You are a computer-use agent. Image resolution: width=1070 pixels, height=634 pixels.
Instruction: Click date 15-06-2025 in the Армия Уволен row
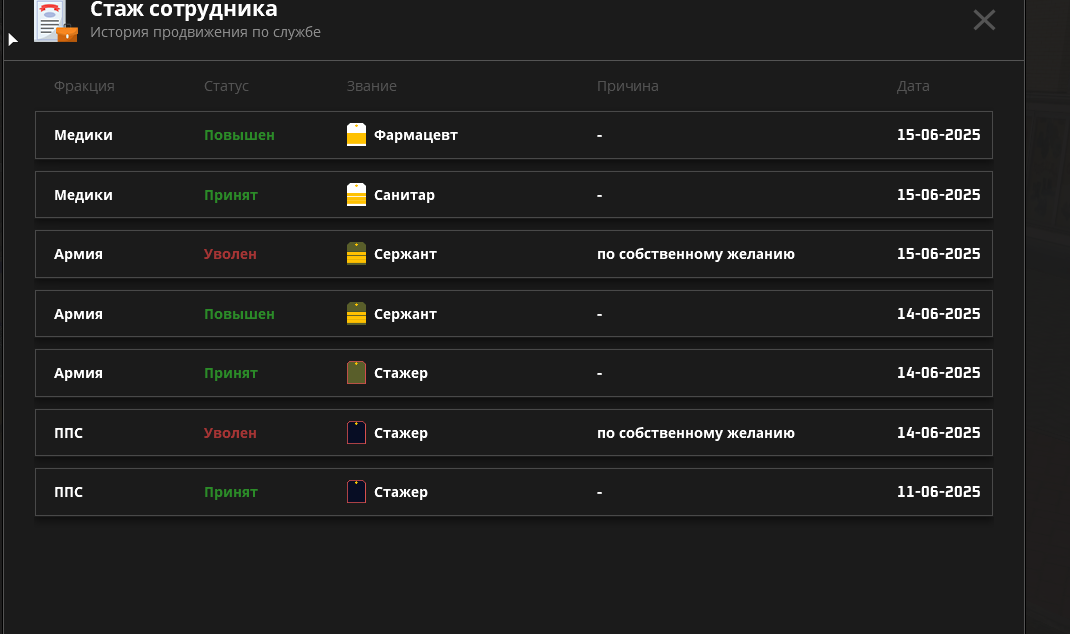(x=938, y=254)
